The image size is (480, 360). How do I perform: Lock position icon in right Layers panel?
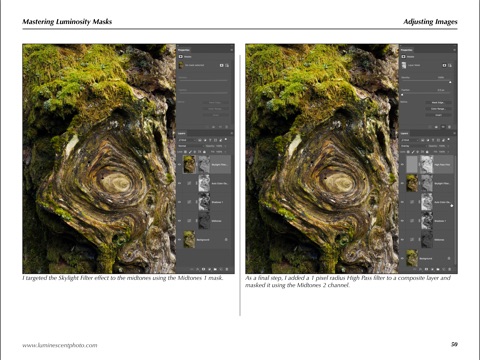418,152
